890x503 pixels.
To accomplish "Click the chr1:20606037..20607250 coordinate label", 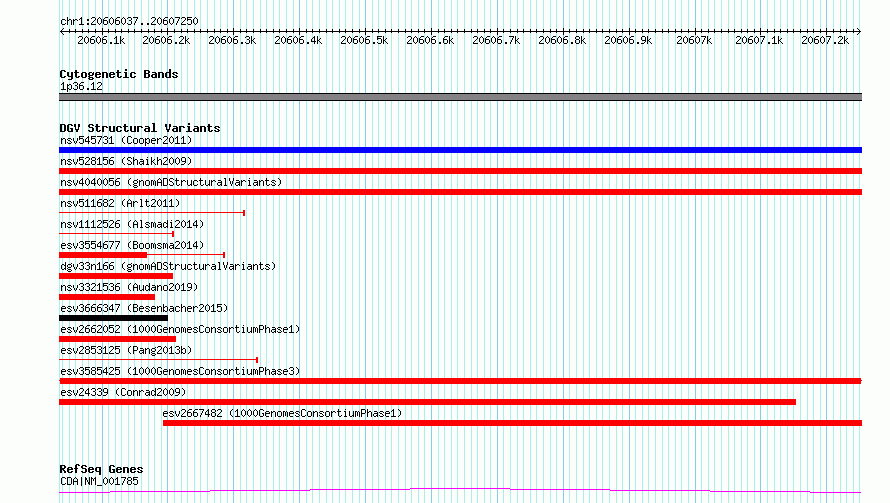I will pyautogui.click(x=129, y=21).
